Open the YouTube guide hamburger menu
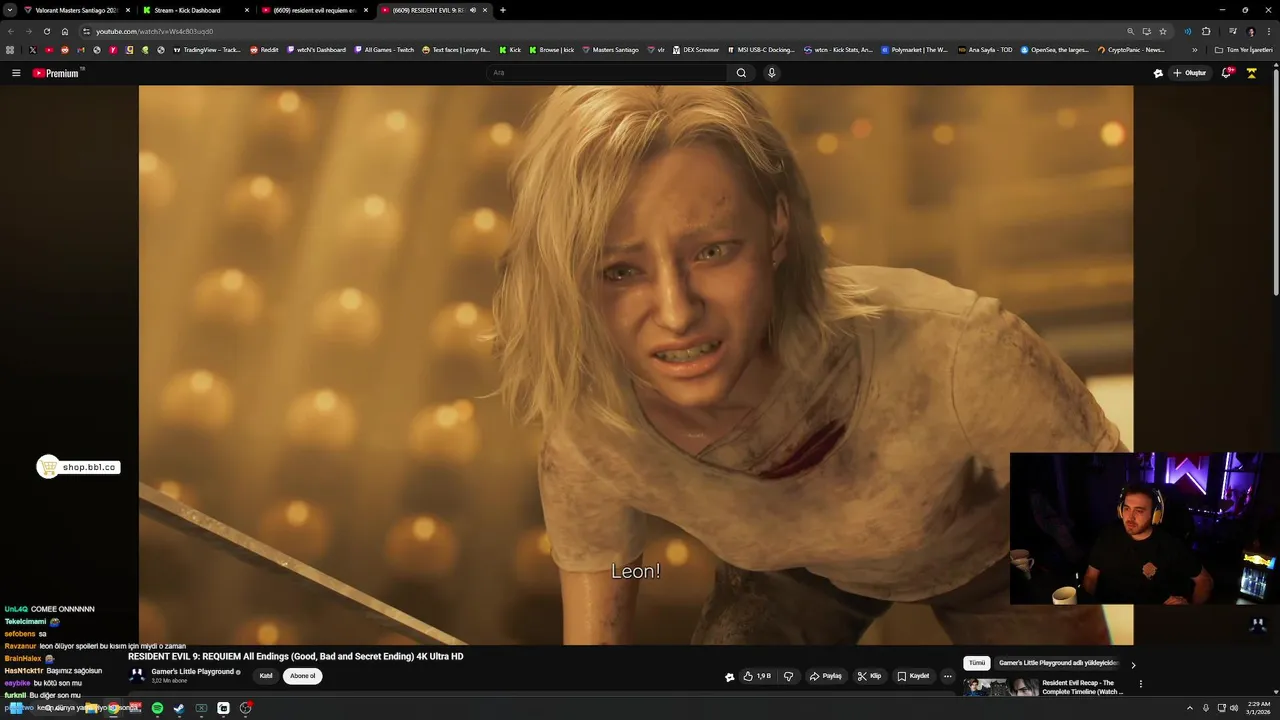Image resolution: width=1280 pixels, height=720 pixels. click(x=16, y=73)
